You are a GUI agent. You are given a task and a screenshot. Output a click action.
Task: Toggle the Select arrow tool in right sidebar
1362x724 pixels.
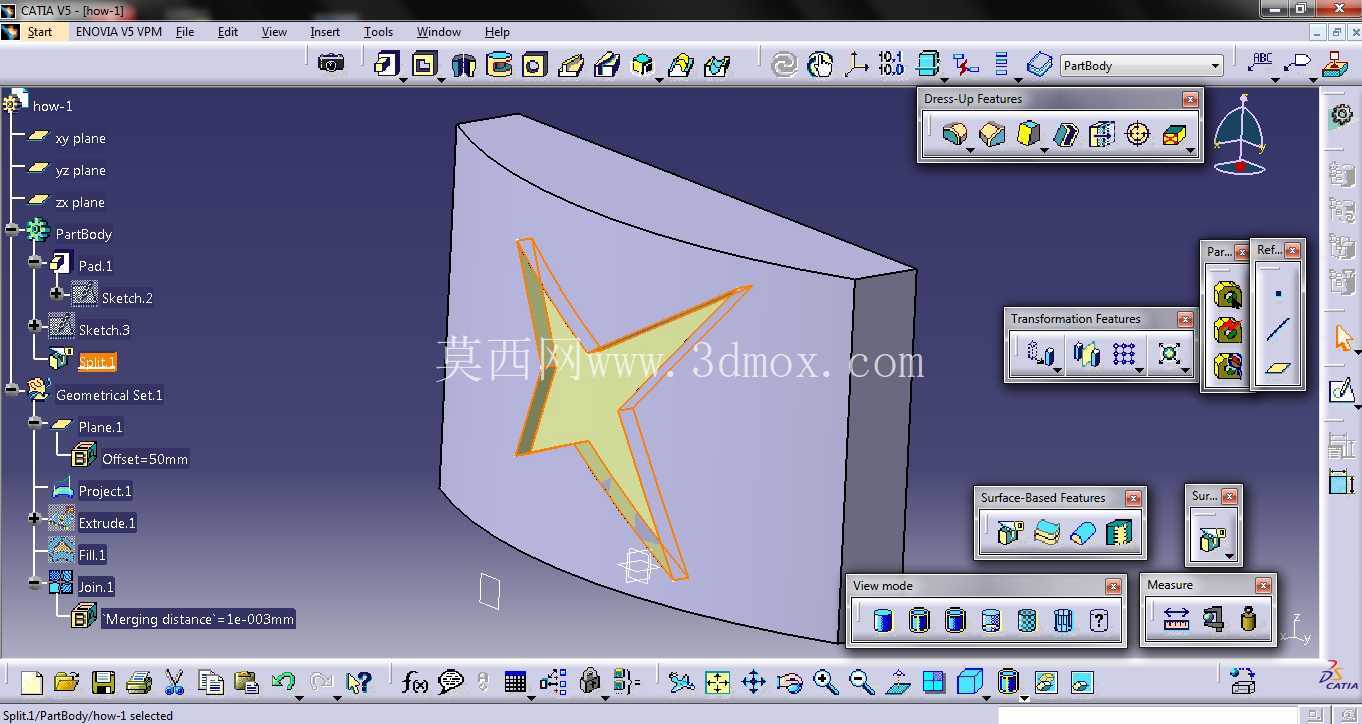point(1342,338)
